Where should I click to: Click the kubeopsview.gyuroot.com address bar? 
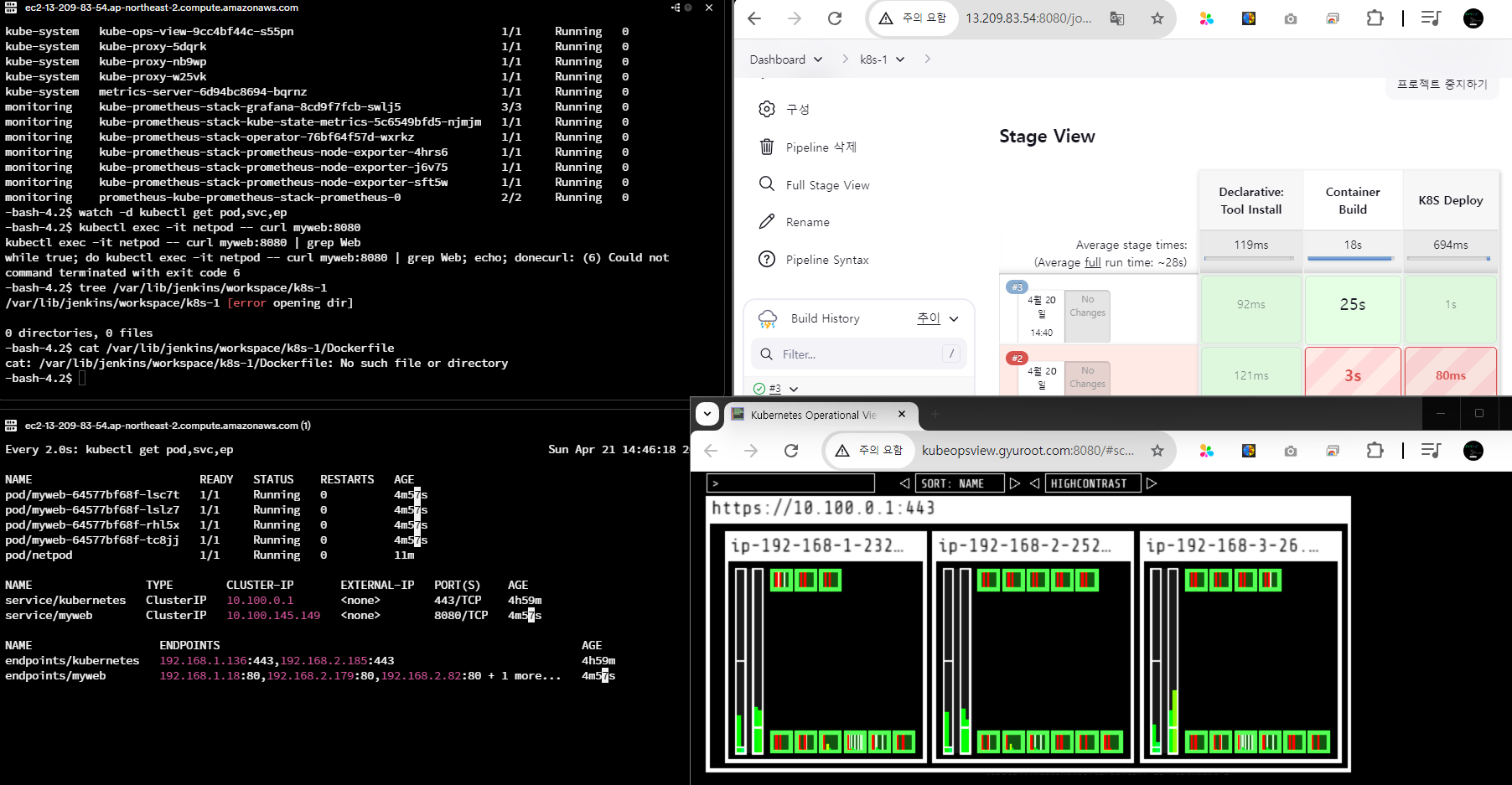[x=1028, y=451]
